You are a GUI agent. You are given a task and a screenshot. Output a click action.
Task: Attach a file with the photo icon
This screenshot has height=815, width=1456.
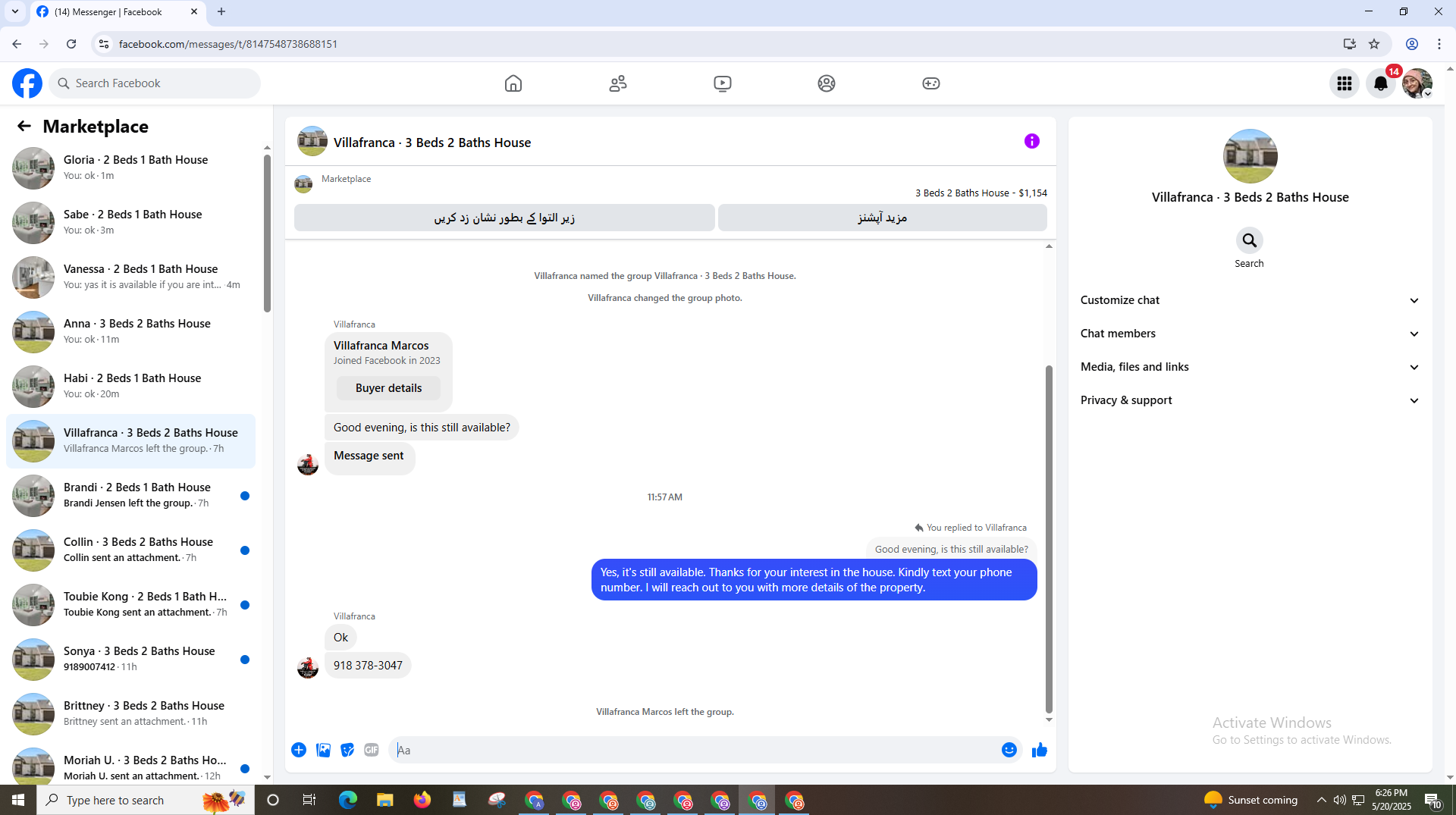point(323,750)
